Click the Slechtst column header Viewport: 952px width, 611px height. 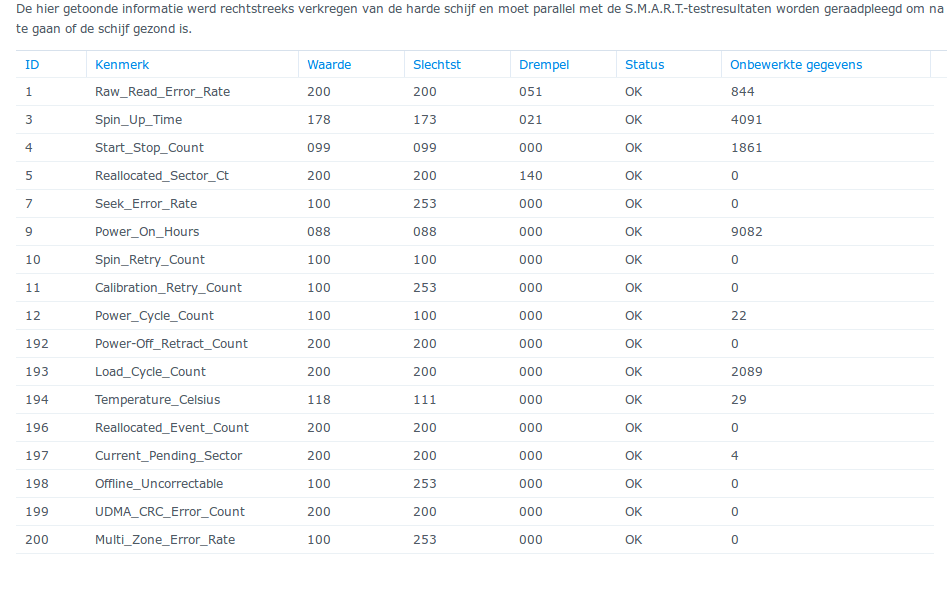click(x=437, y=65)
